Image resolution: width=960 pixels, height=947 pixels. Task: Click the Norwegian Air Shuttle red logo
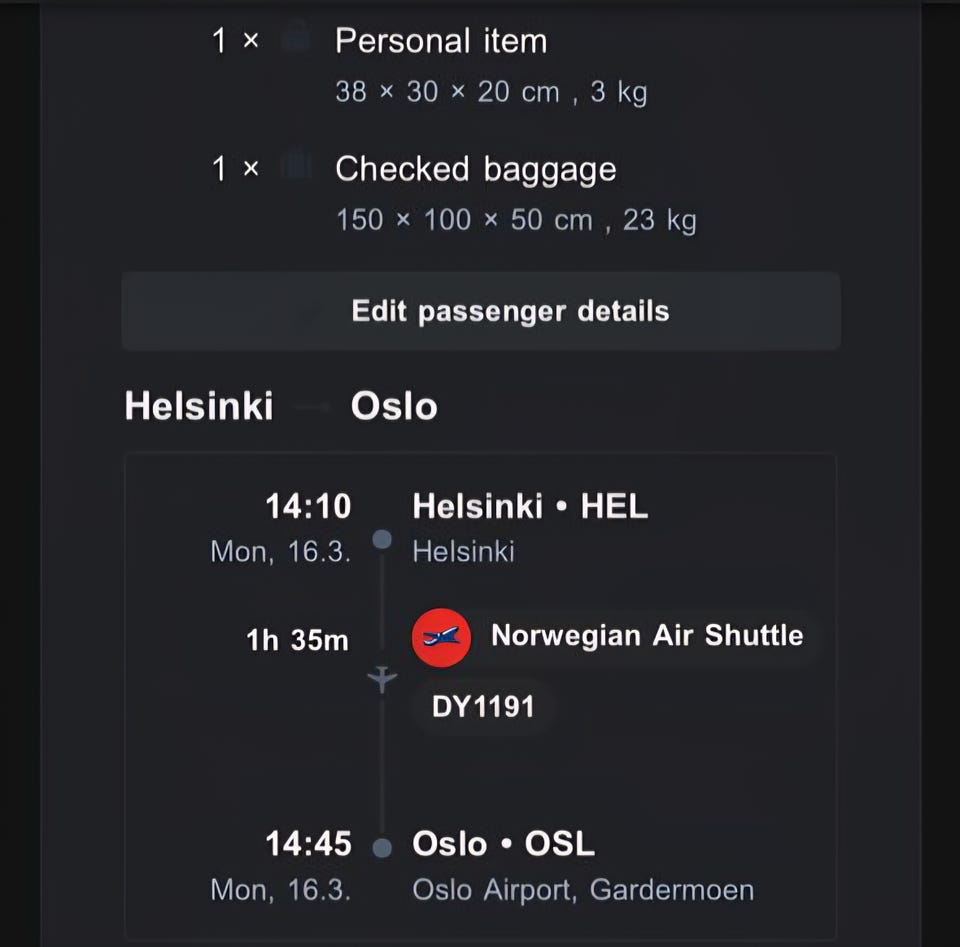point(441,637)
